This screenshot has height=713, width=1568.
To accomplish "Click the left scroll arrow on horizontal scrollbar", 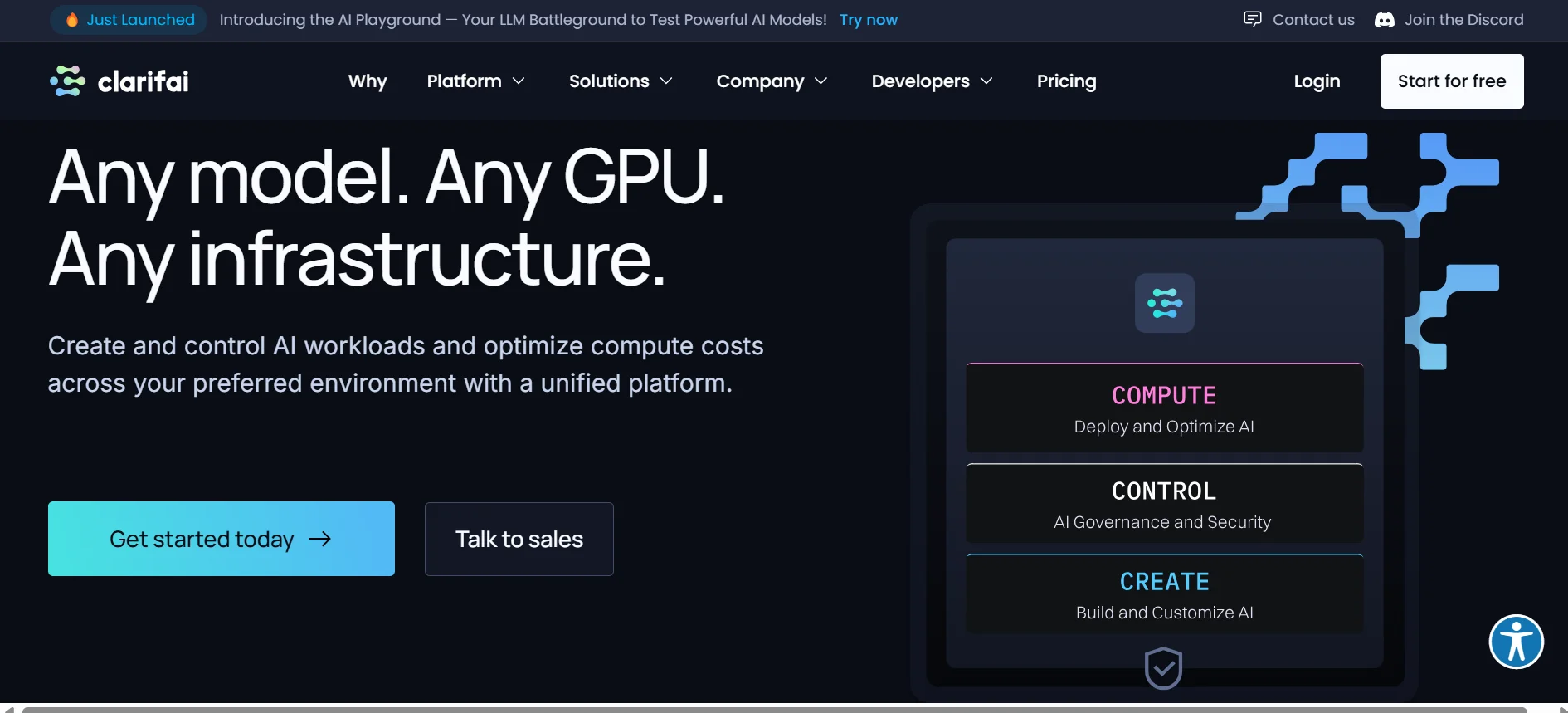I will [x=9, y=710].
